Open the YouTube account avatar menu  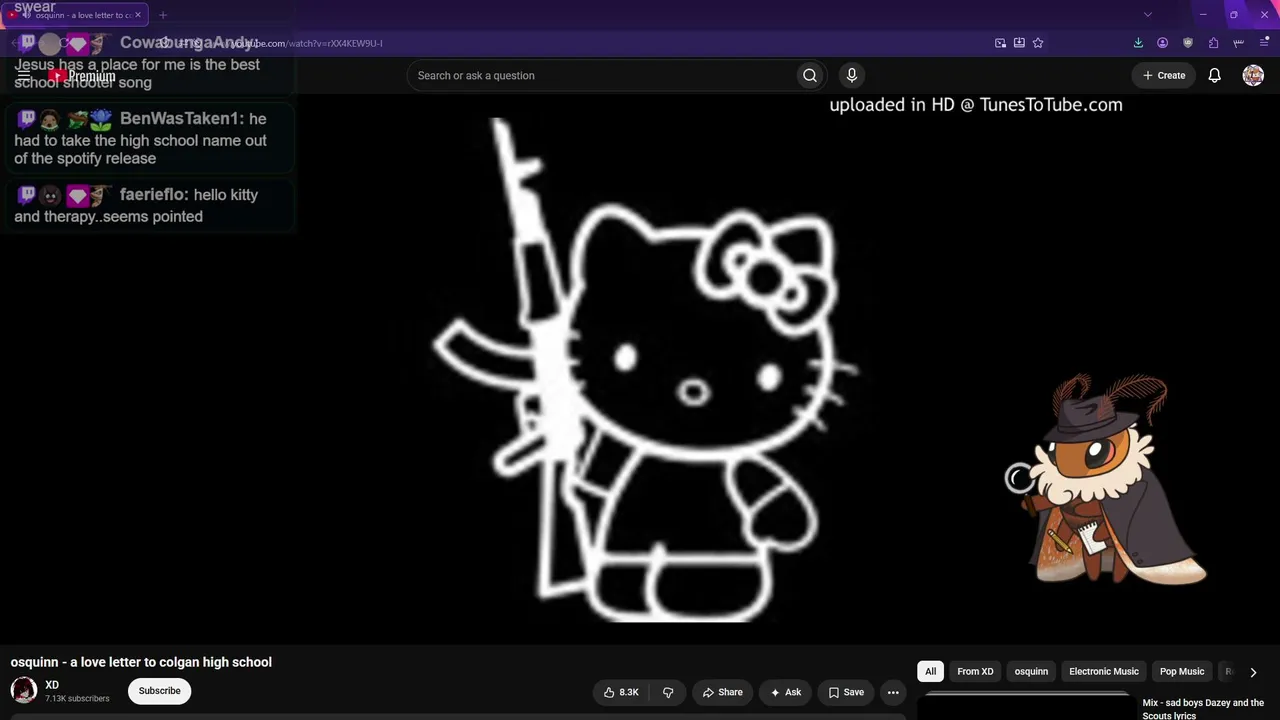[x=1253, y=75]
